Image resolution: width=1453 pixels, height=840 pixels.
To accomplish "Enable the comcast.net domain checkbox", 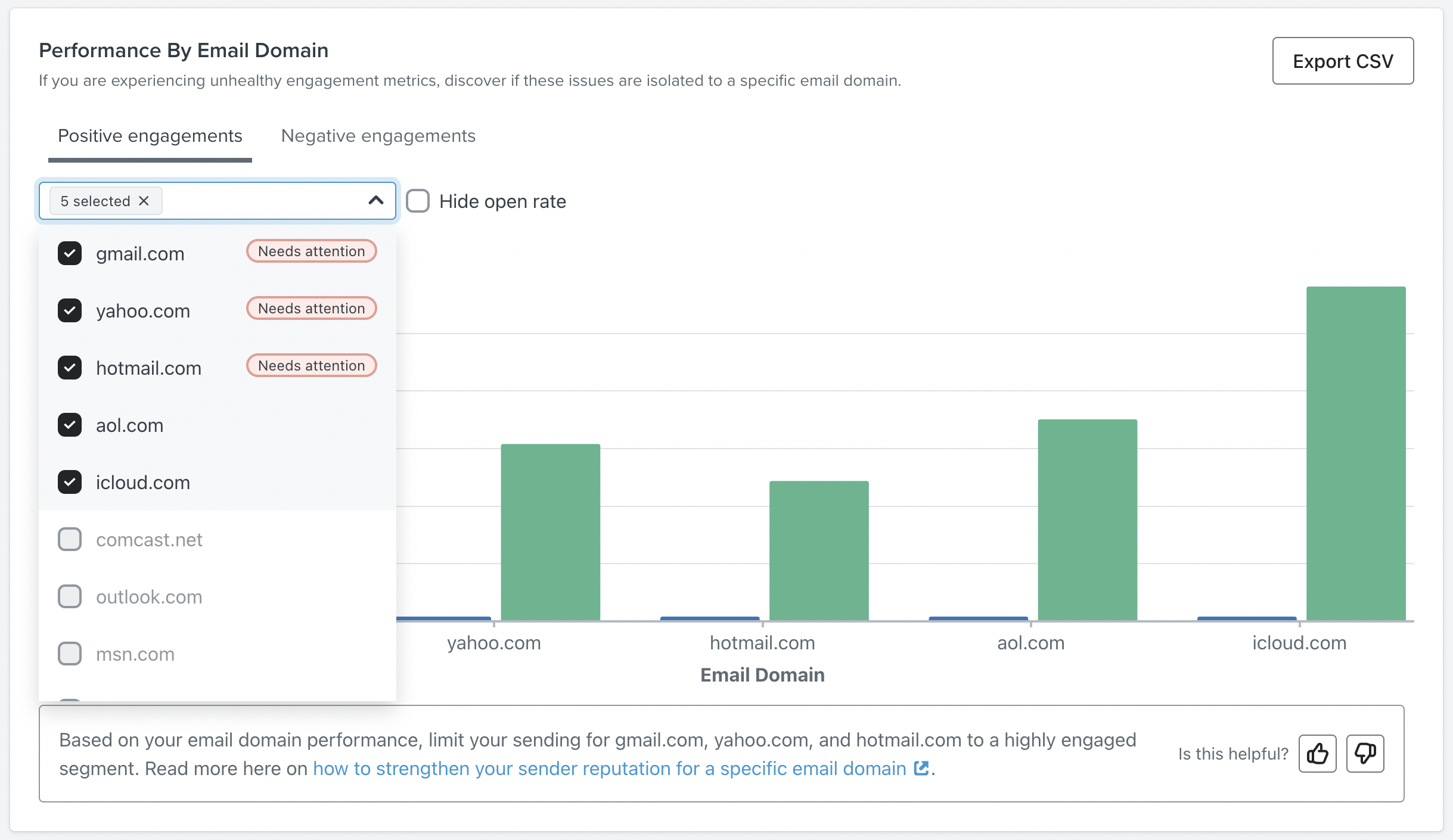I will click(x=69, y=539).
